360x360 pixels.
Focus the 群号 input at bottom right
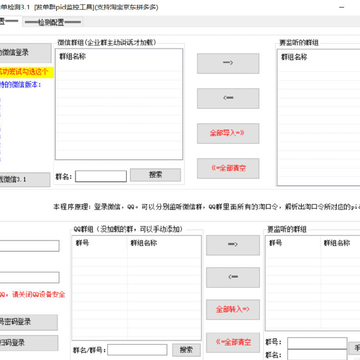[317, 343]
